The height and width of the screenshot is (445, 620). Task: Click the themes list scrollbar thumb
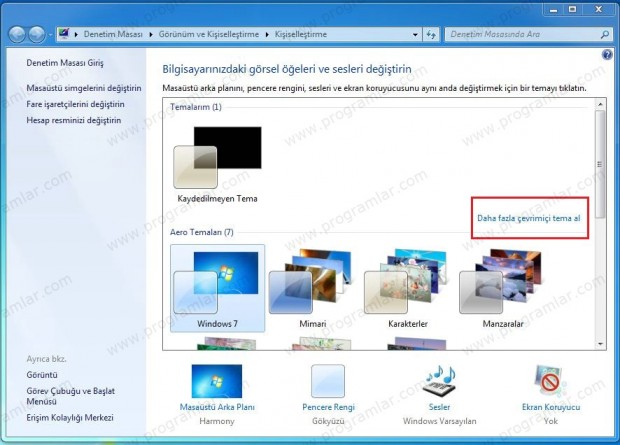[600, 164]
